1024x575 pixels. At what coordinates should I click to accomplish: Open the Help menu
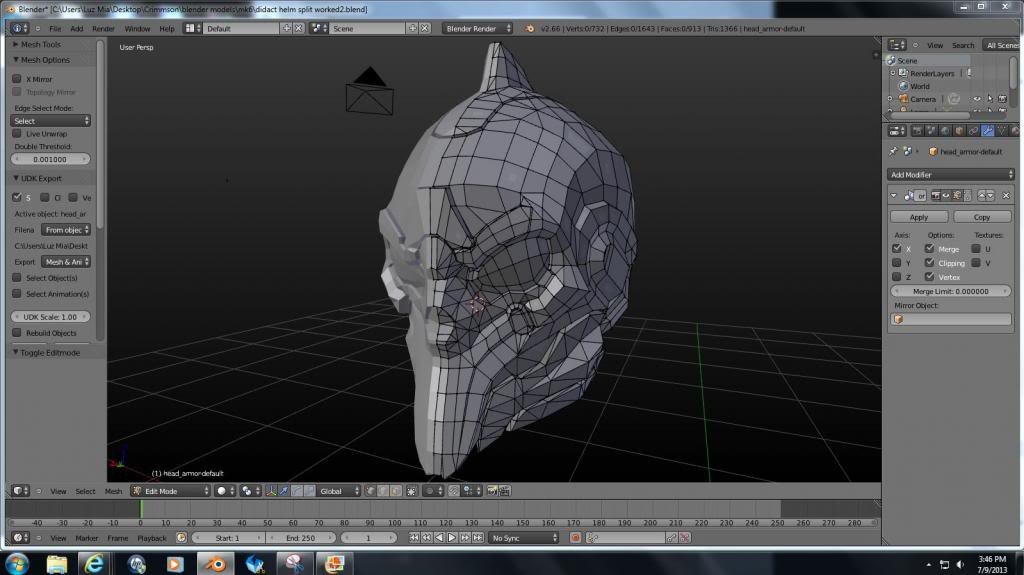click(167, 28)
